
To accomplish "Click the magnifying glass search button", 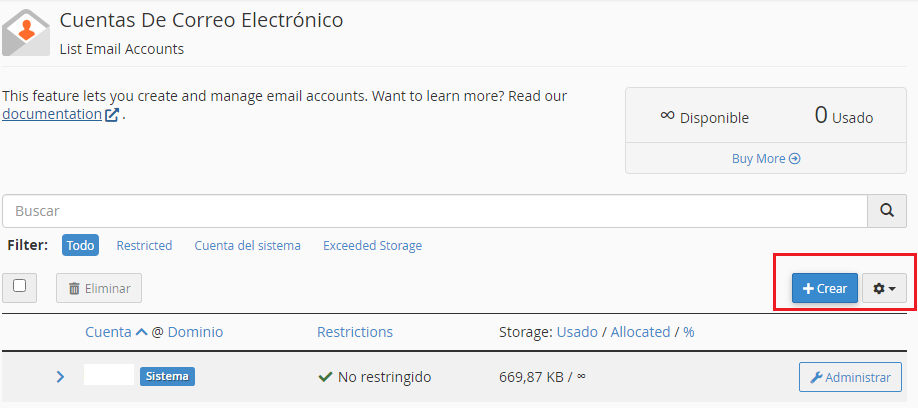I will pos(887,211).
